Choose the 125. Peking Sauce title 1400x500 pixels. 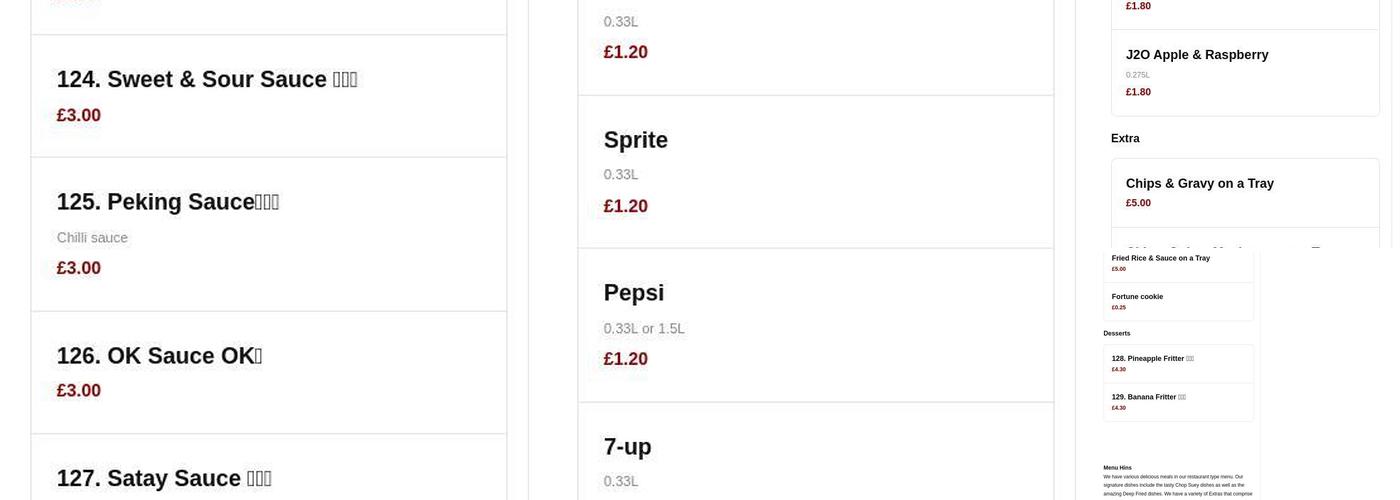(x=167, y=202)
